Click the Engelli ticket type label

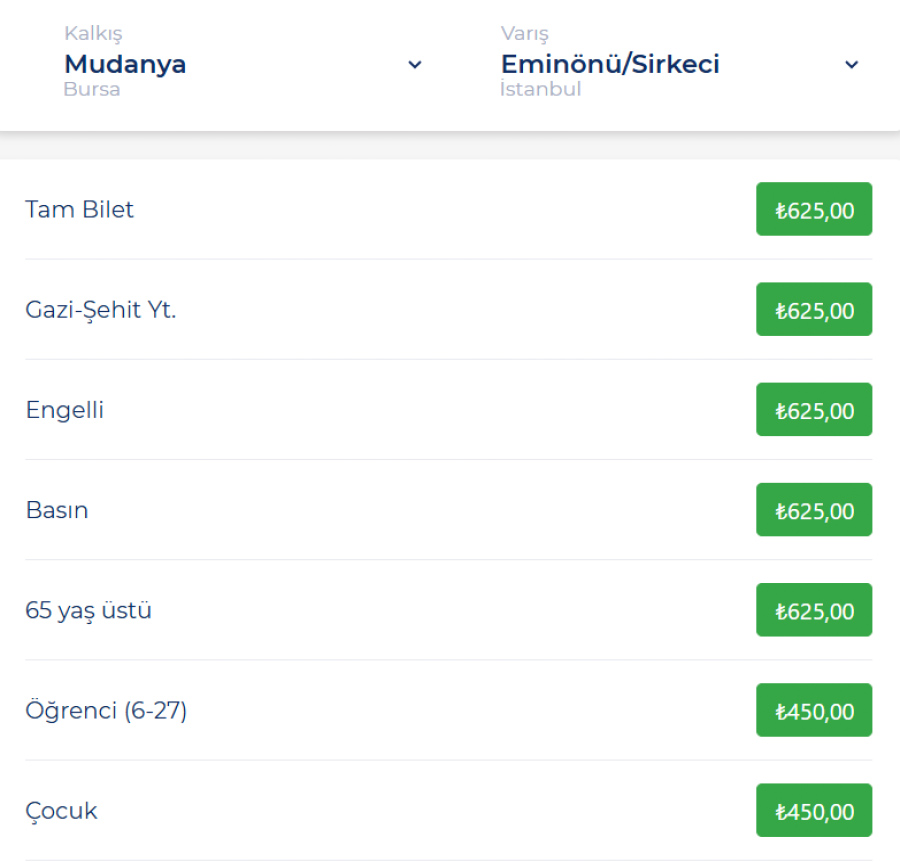tap(65, 410)
